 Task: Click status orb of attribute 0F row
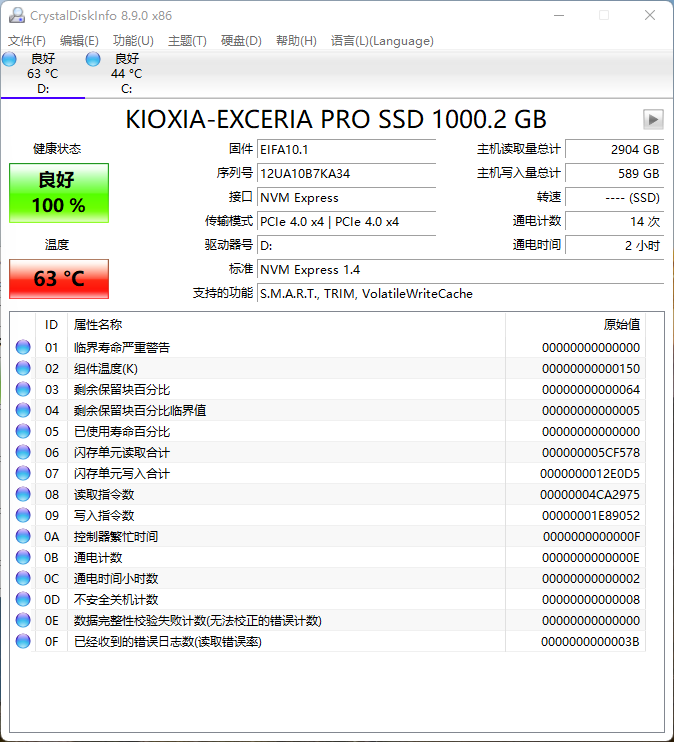pyautogui.click(x=23, y=641)
